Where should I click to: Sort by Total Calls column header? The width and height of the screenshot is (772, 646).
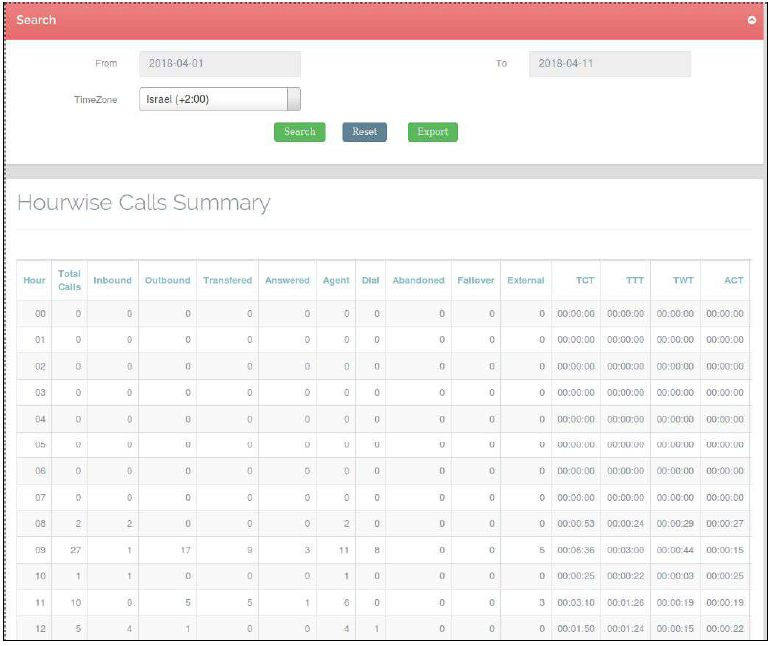(x=69, y=280)
